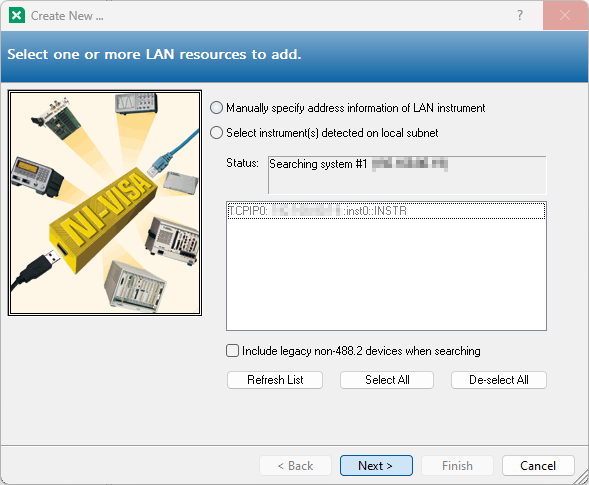
Task: Select Manually specify address information radio
Action: [x=216, y=108]
